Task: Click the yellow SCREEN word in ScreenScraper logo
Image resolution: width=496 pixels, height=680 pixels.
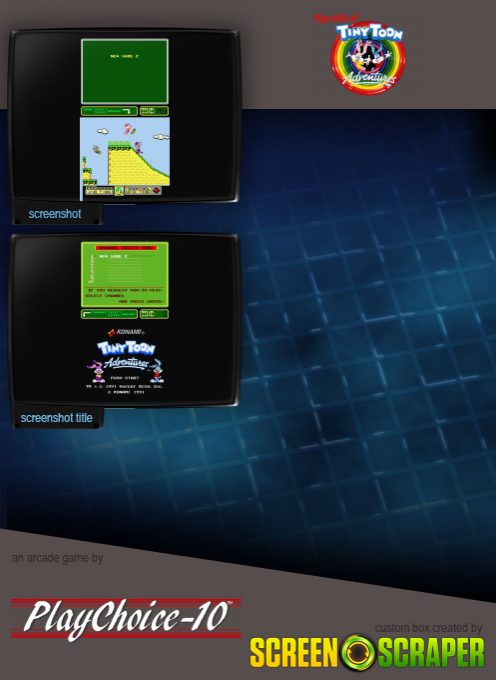Action: tap(294, 653)
